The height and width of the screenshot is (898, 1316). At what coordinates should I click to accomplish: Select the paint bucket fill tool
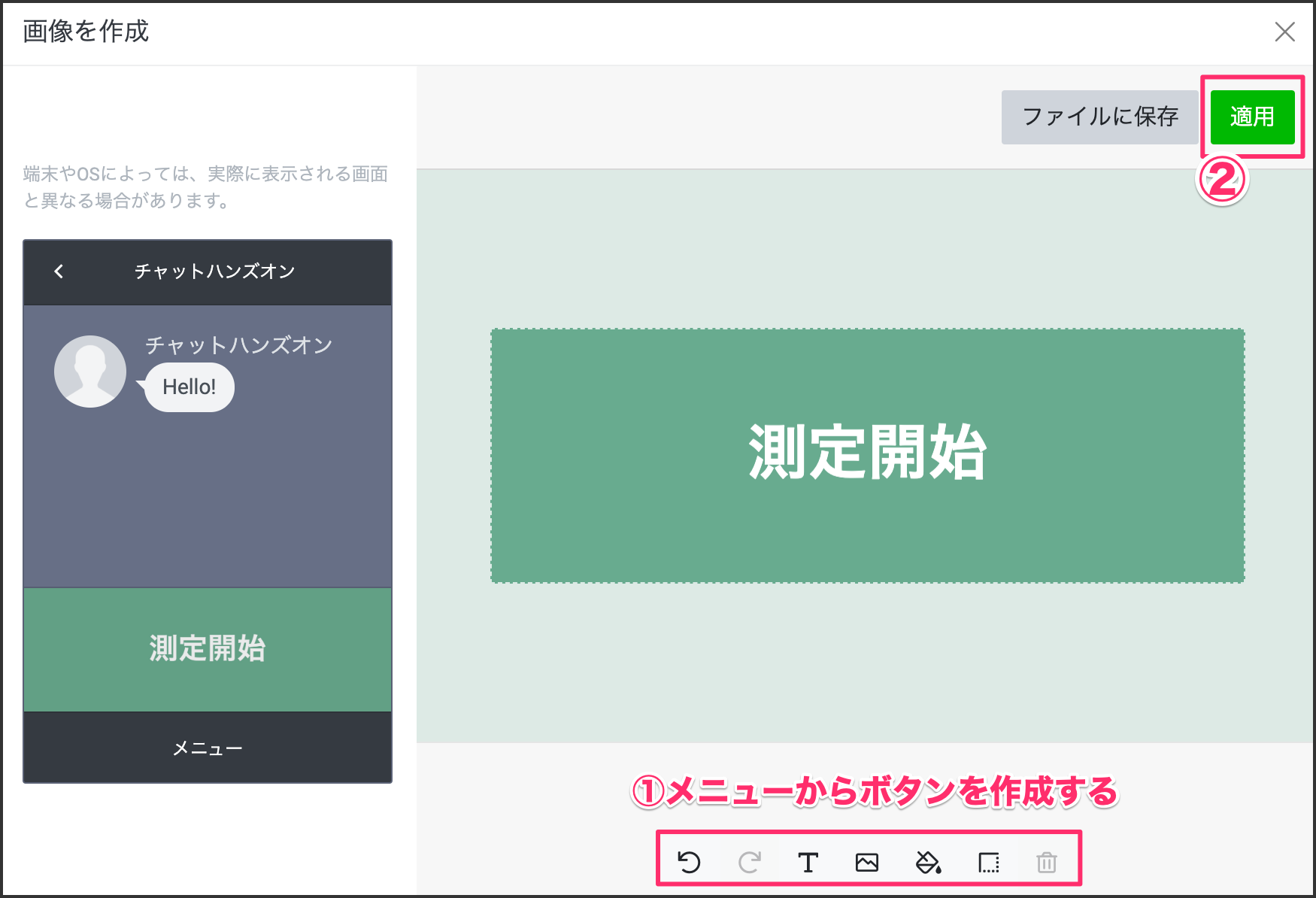coord(928,862)
